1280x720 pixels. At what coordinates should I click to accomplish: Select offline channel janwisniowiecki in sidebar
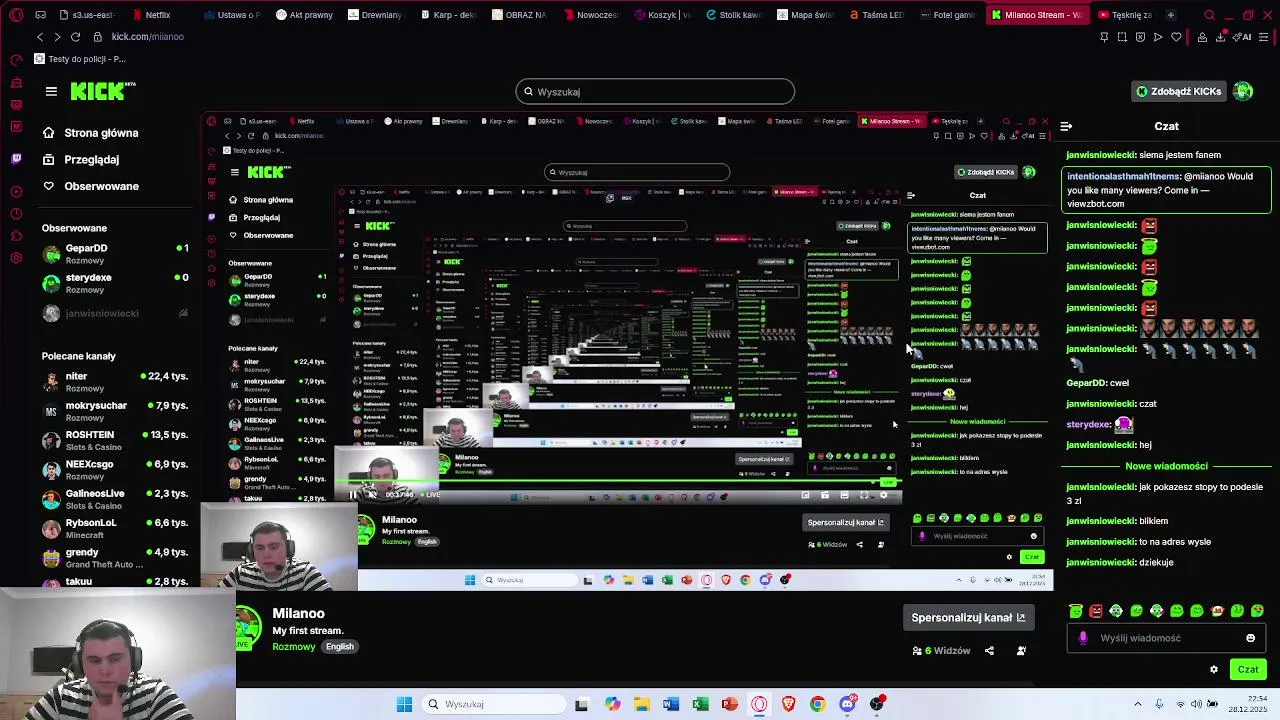click(x=115, y=313)
